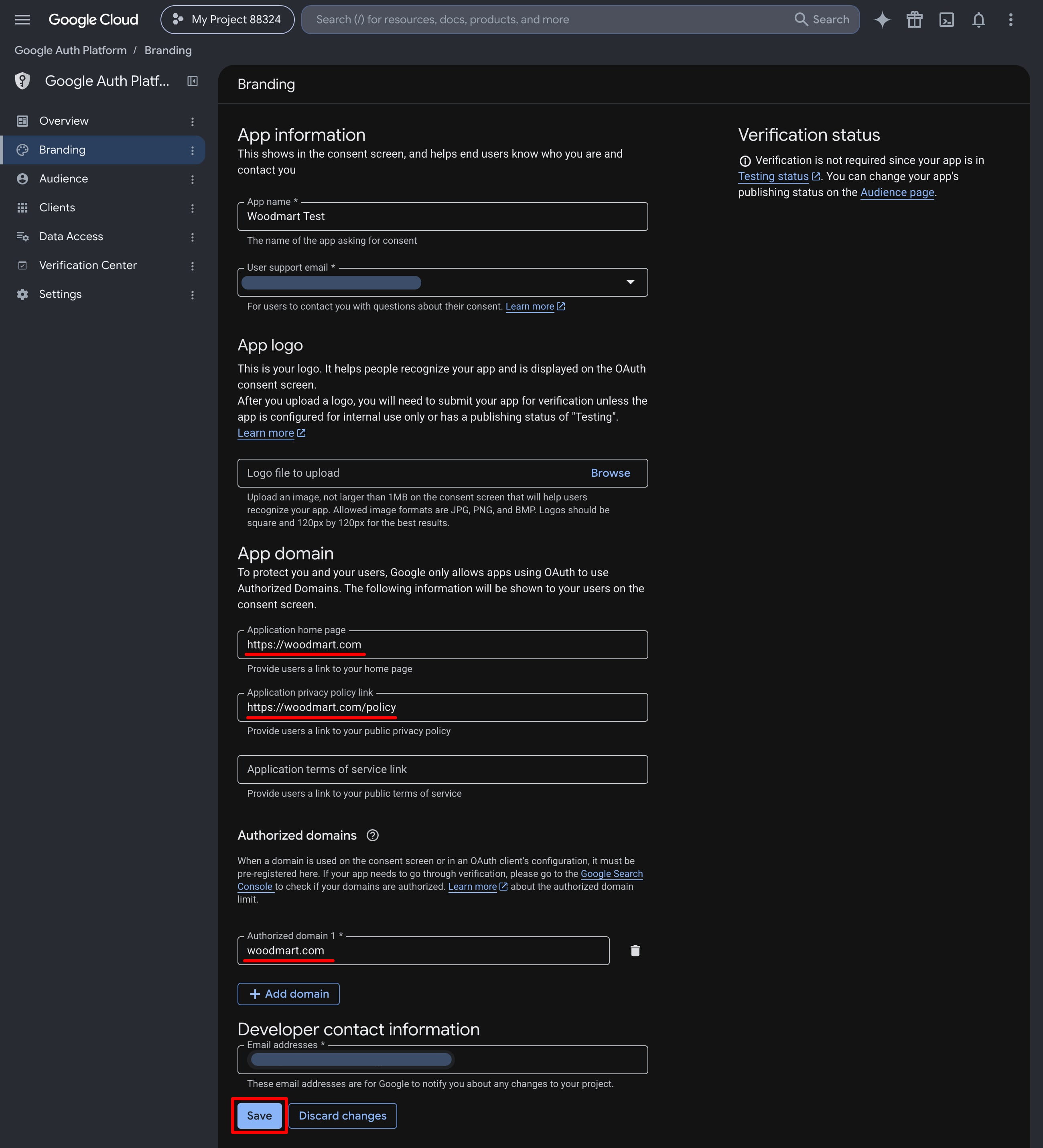Open Audience page link
Viewport: 1043px width, 1148px height.
(897, 192)
